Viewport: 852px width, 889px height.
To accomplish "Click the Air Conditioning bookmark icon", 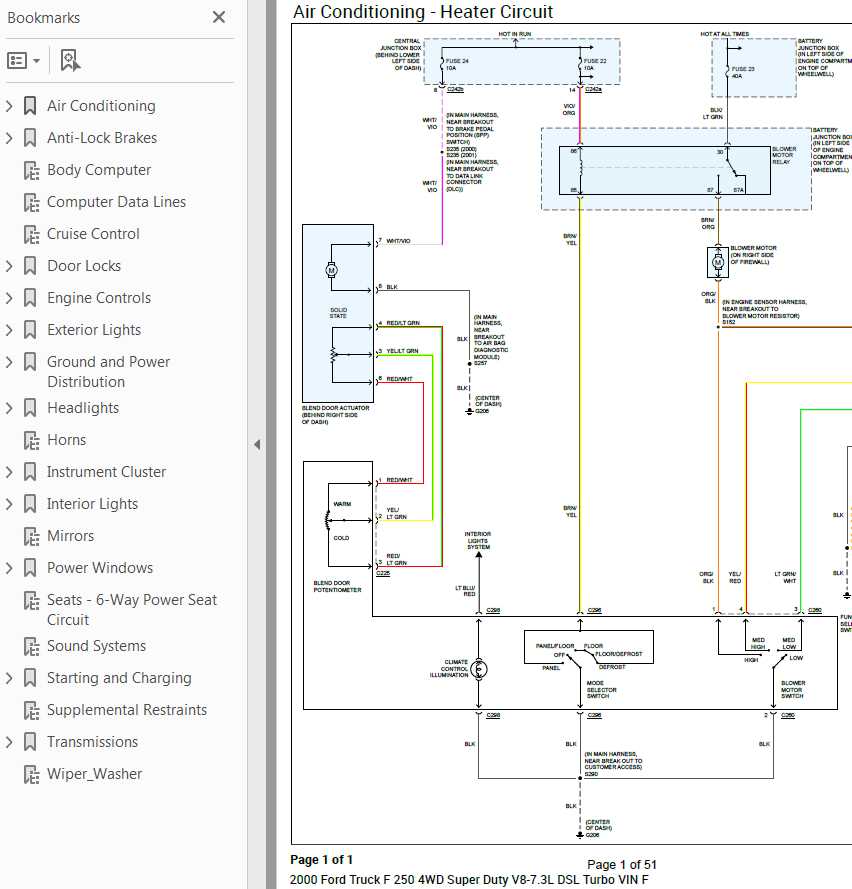I will pyautogui.click(x=30, y=106).
